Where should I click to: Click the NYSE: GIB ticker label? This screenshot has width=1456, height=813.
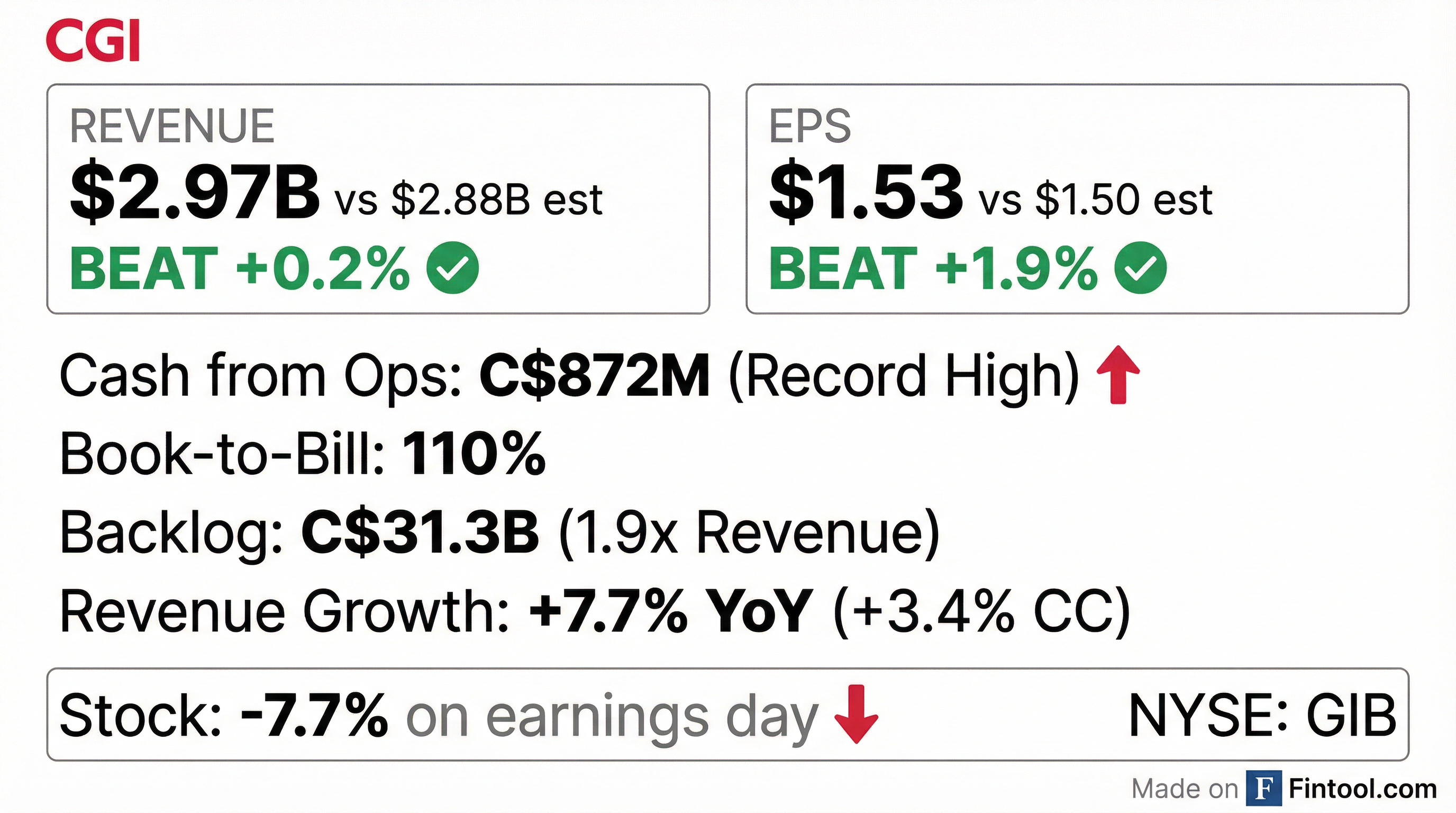click(x=1261, y=716)
